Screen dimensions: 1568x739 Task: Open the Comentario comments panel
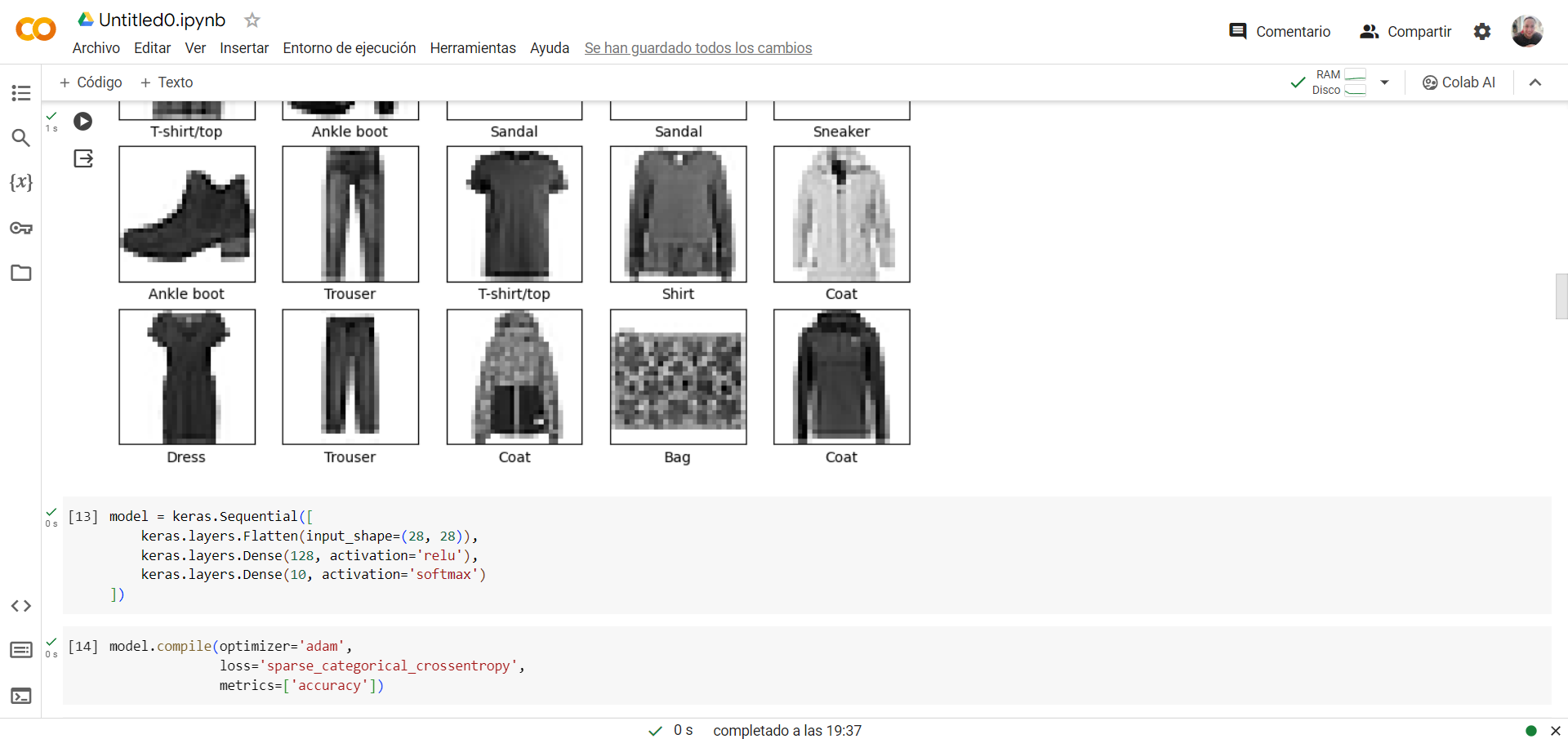(x=1280, y=32)
